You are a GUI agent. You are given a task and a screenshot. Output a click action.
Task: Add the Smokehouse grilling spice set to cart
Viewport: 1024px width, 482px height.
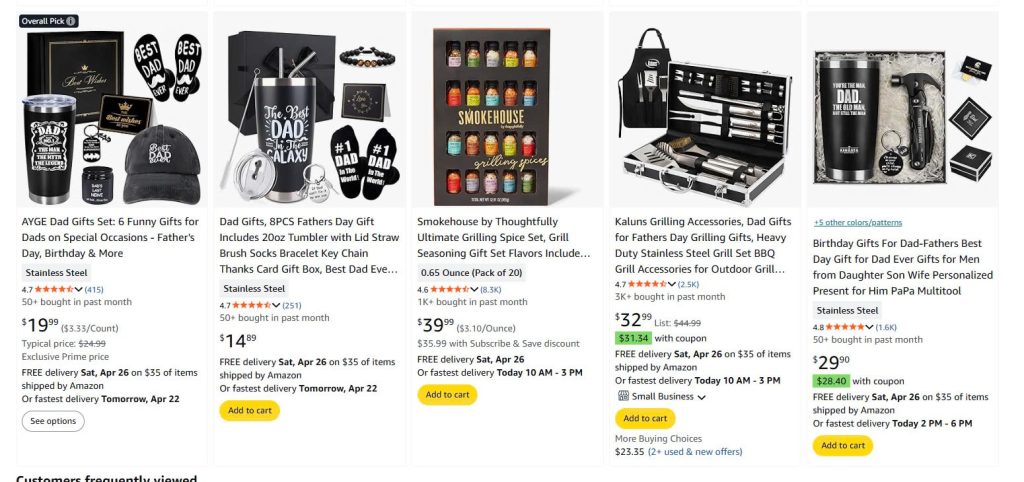(x=447, y=394)
